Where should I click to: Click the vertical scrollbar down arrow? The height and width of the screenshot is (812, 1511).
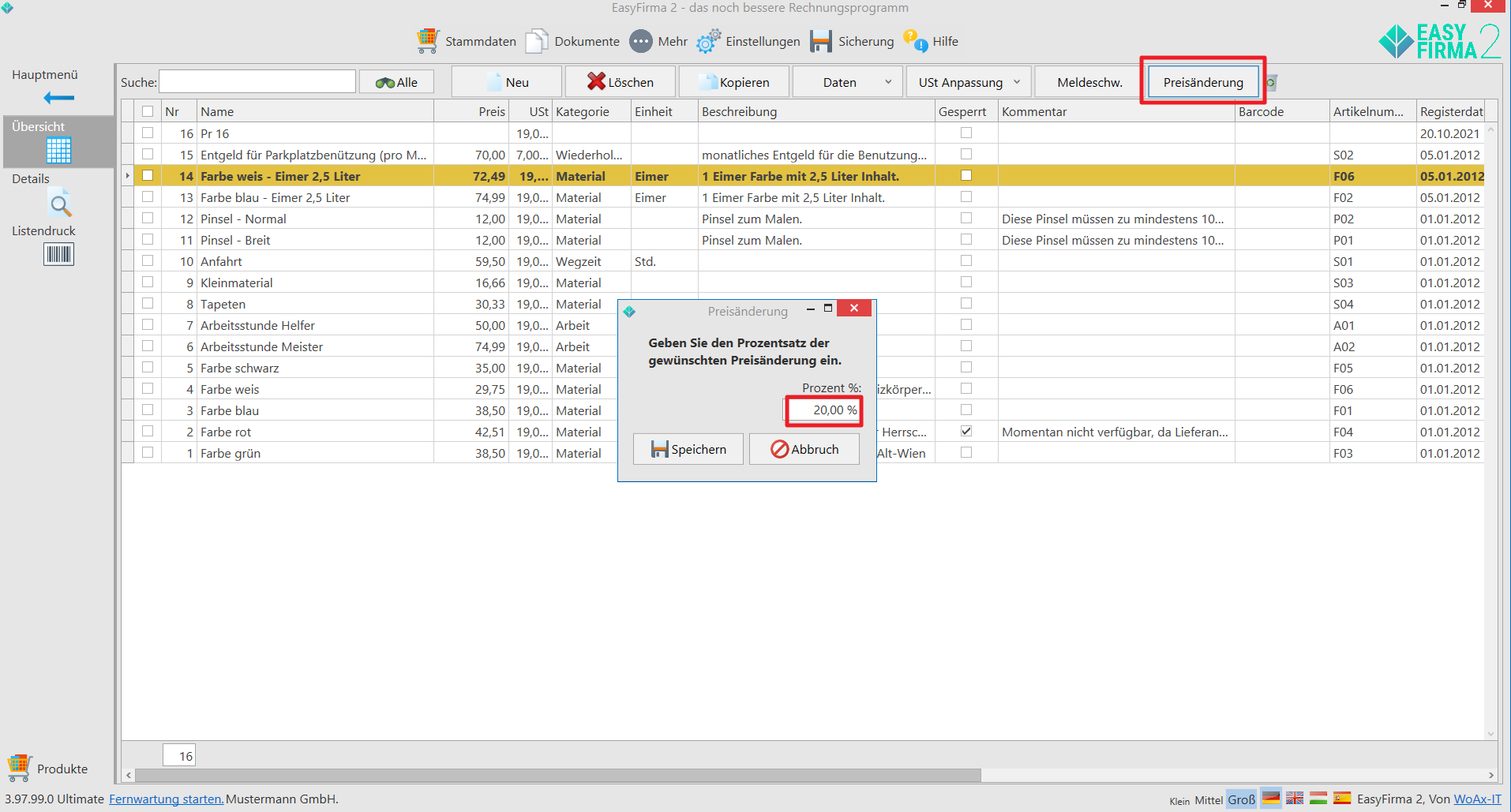pos(1490,734)
